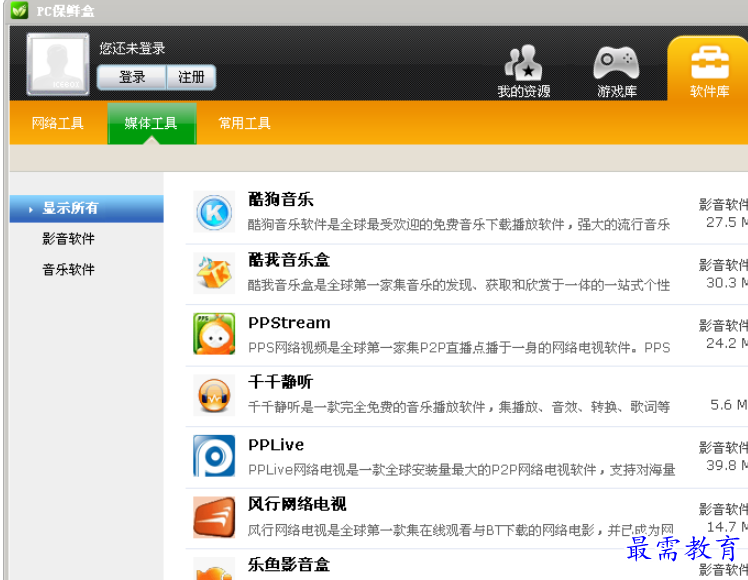Click the user avatar placeholder
The height and width of the screenshot is (580, 748).
tap(58, 64)
